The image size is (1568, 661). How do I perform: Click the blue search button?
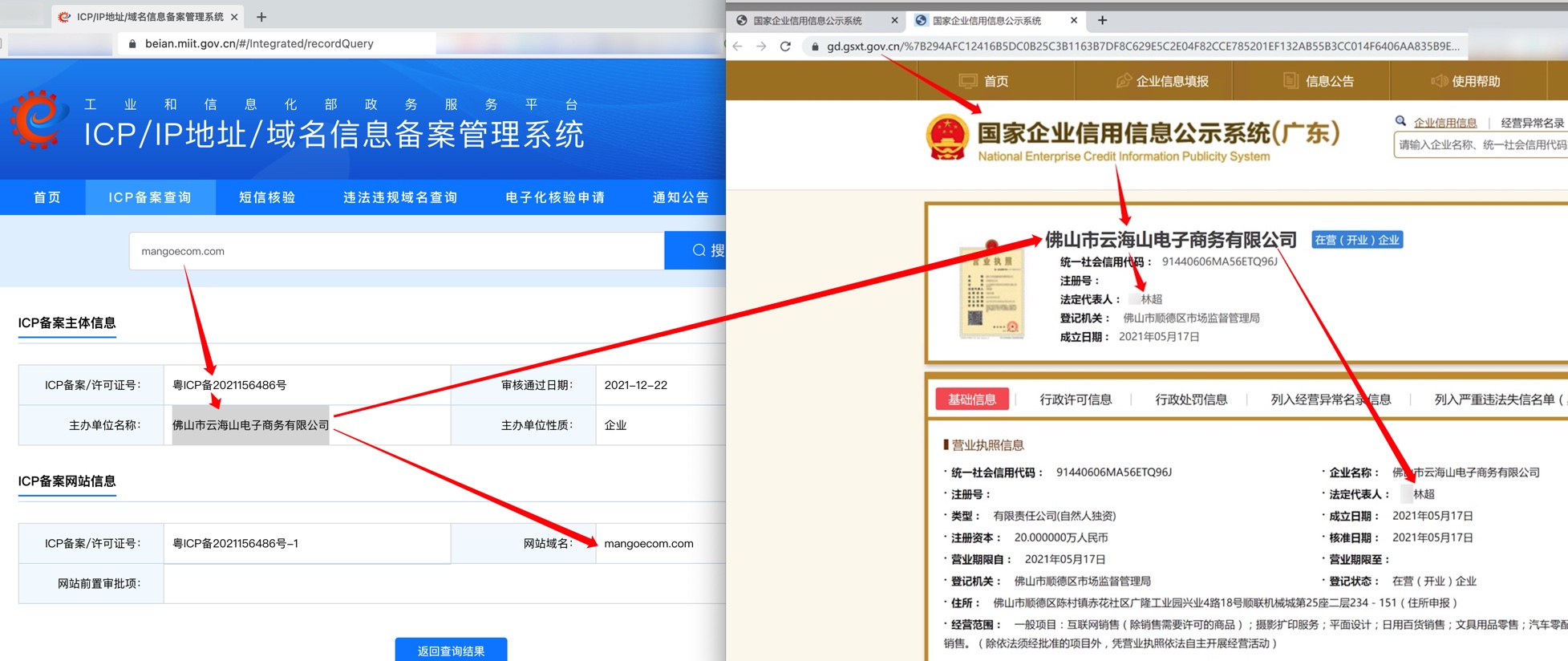coord(695,251)
